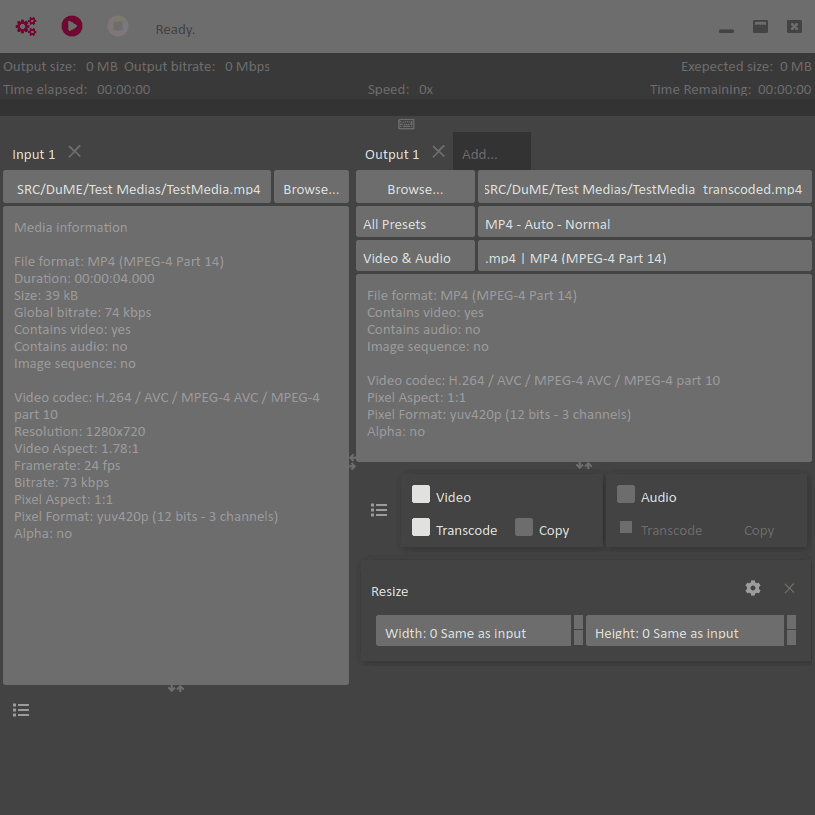Select the video Copy option
Viewport: 815px width, 815px height.
(524, 528)
